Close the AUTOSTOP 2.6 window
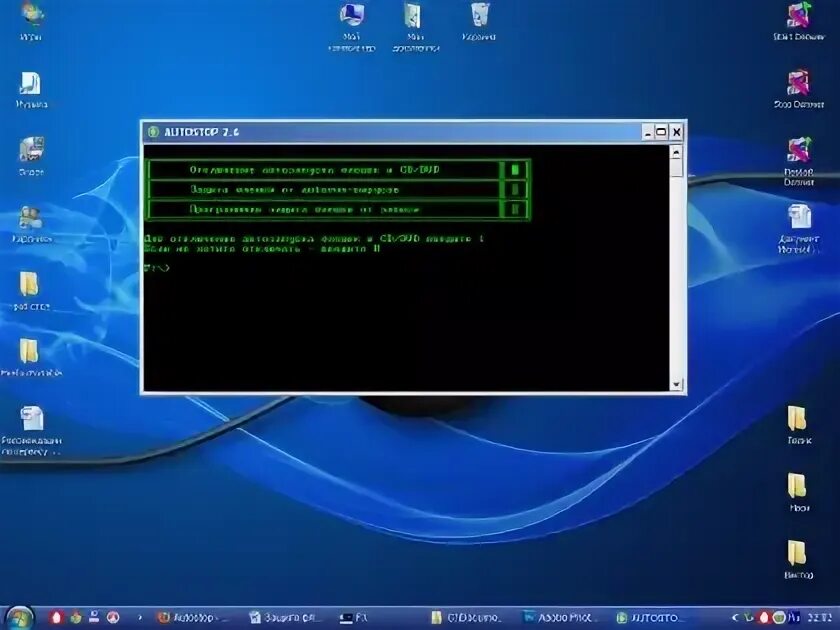Screen dimensions: 840x630 coord(677,132)
